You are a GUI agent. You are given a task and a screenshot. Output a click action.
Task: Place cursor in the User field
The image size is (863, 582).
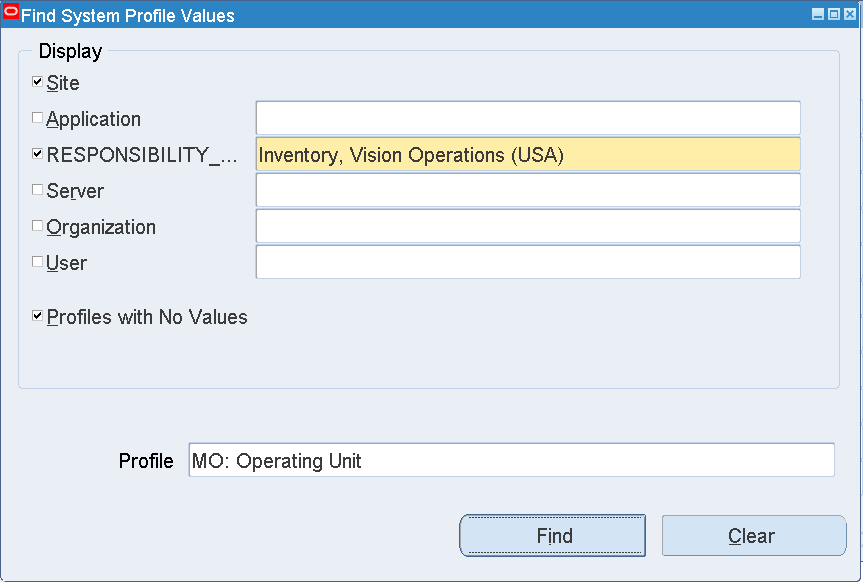[x=528, y=262]
